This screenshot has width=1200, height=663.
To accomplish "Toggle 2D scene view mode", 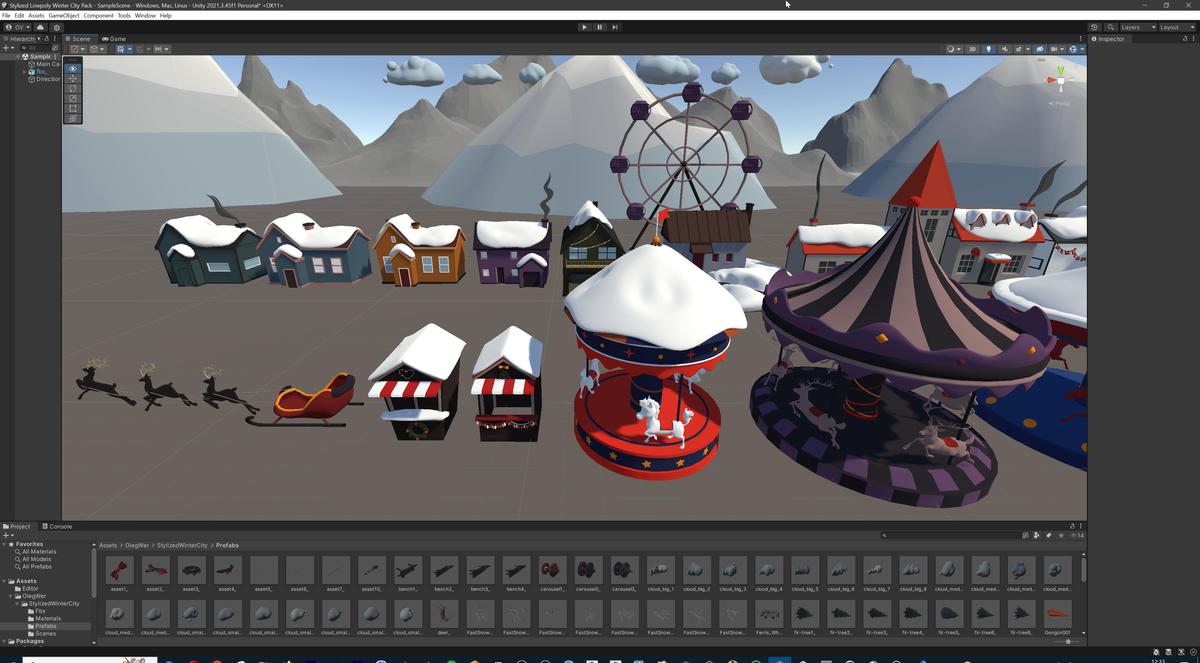I will [x=972, y=48].
